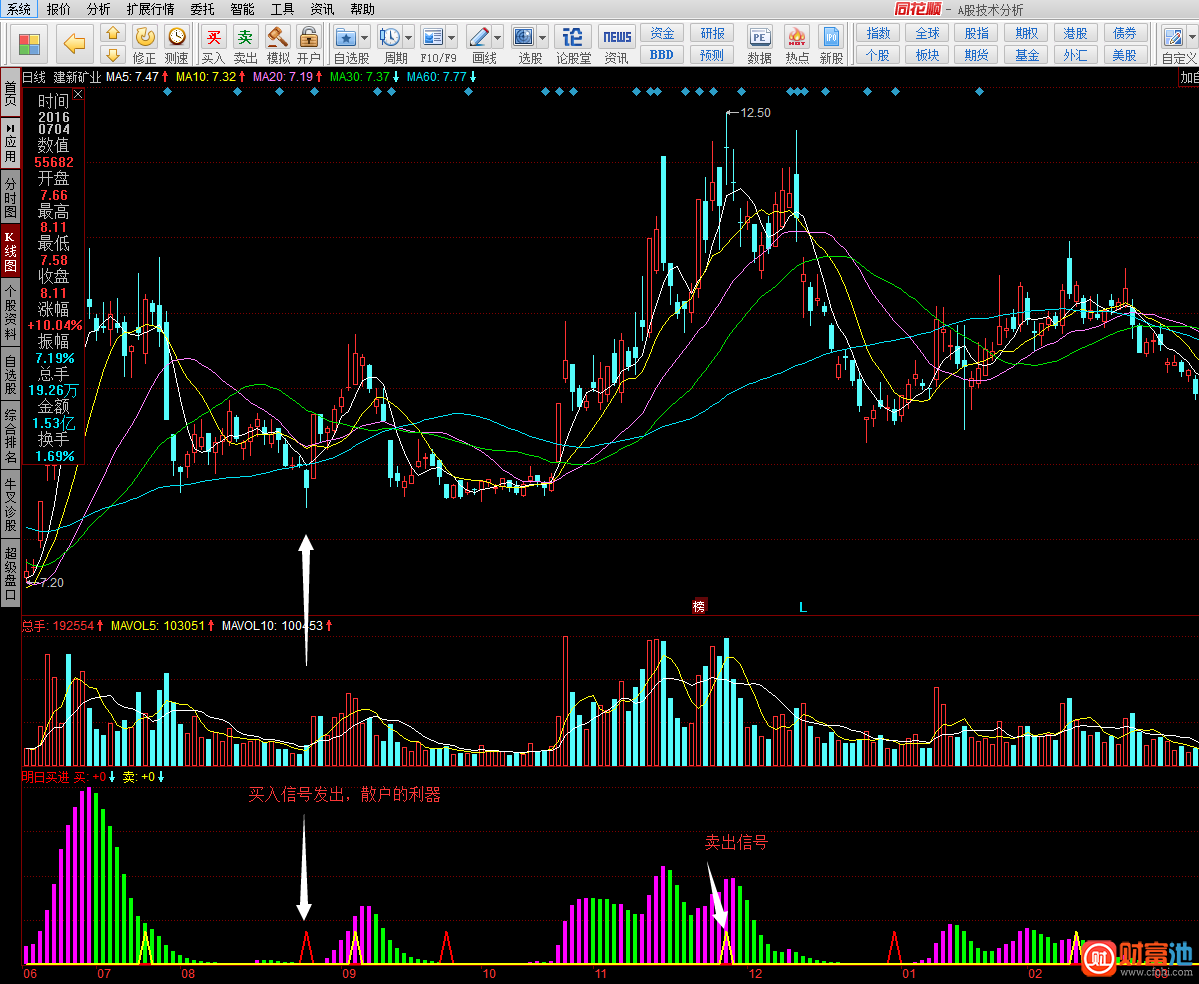Open the 数据 PE data icon
This screenshot has width=1199, height=984.
[759, 44]
